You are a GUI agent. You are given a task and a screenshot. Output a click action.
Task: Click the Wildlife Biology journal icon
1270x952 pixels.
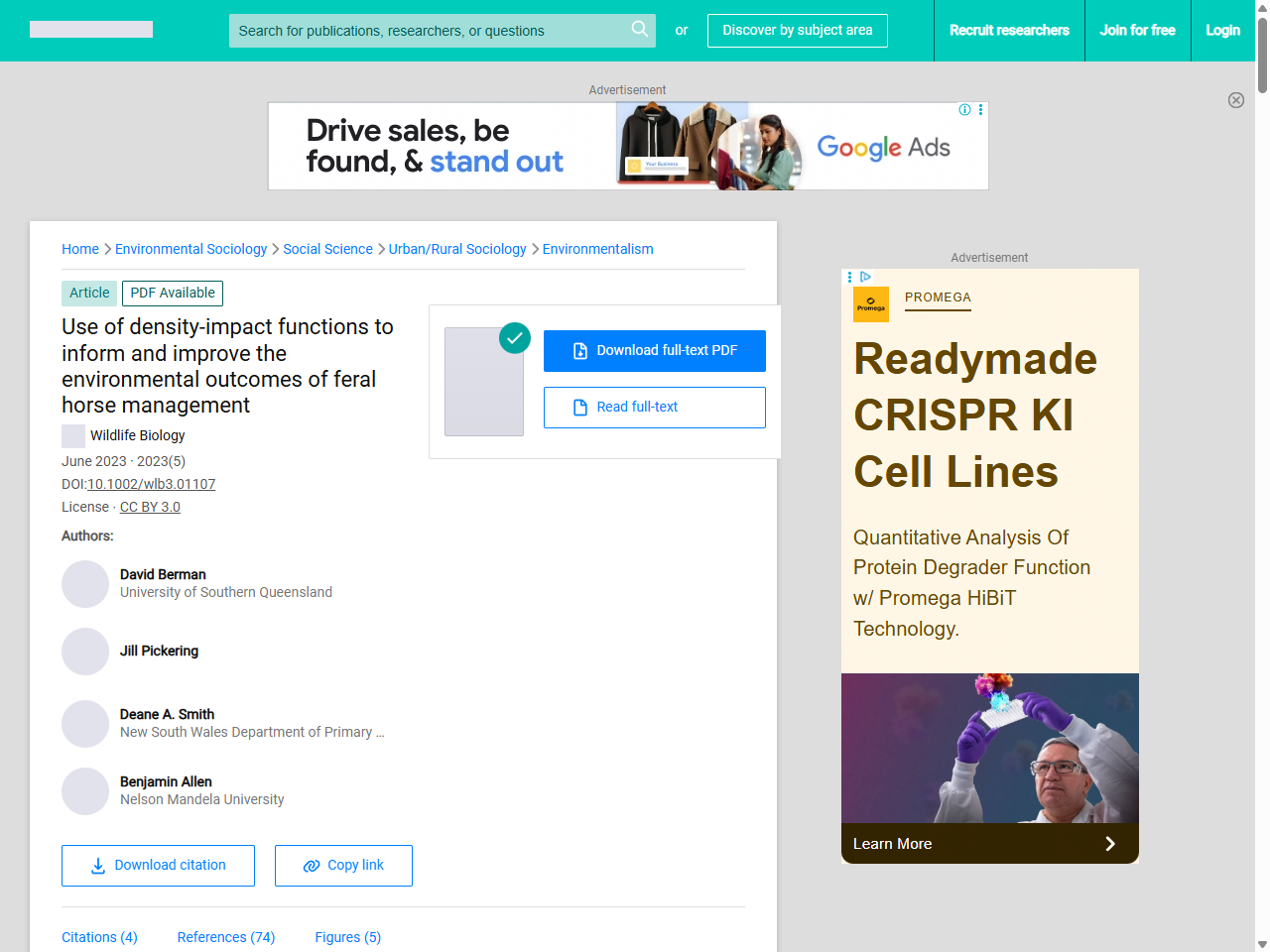point(73,436)
